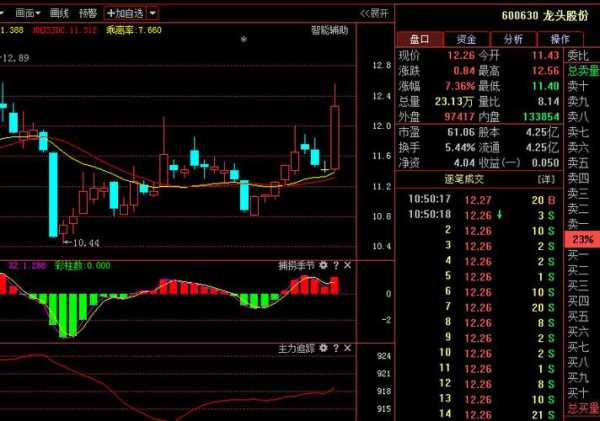The image size is (600, 421).
Task: Expand the arrow next to 加自选
Action: [152, 14]
